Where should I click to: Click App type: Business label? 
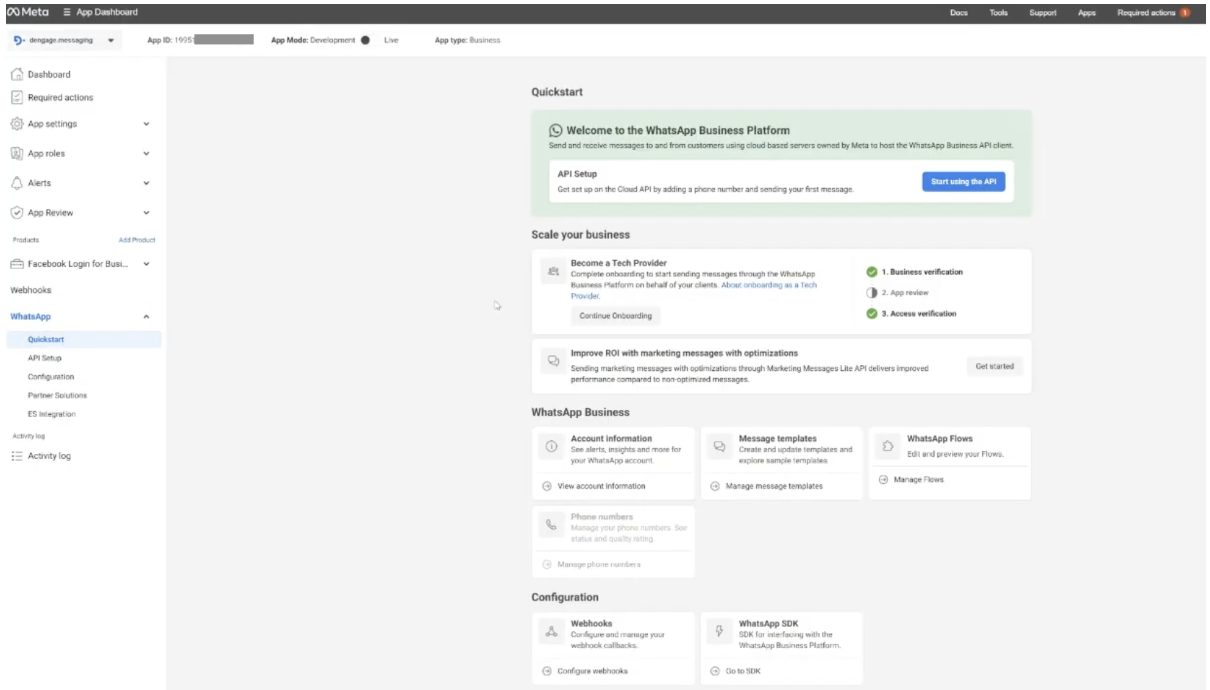point(467,40)
